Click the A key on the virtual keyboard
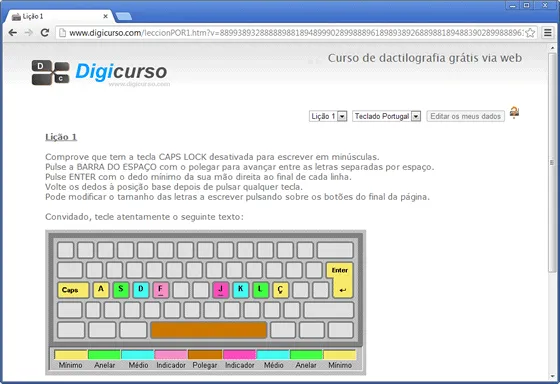 pos(101,290)
